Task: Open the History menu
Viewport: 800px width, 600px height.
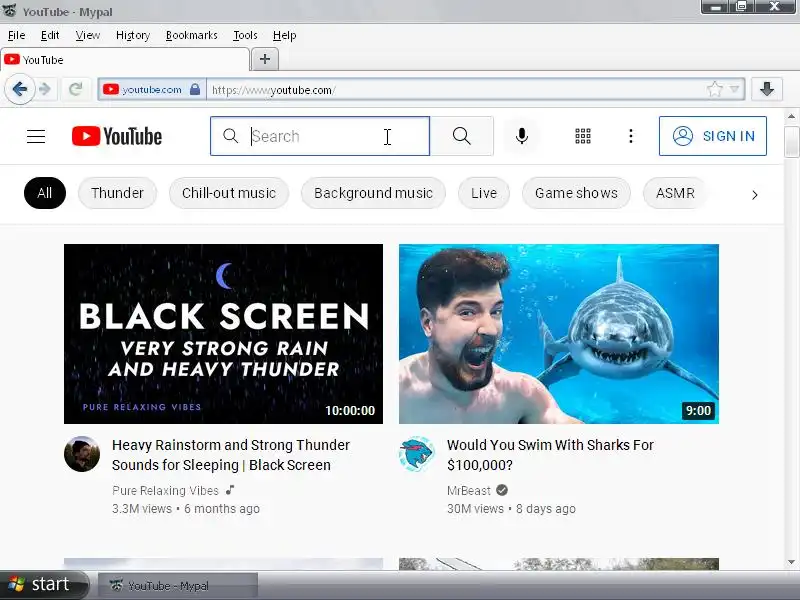Action: (x=133, y=35)
